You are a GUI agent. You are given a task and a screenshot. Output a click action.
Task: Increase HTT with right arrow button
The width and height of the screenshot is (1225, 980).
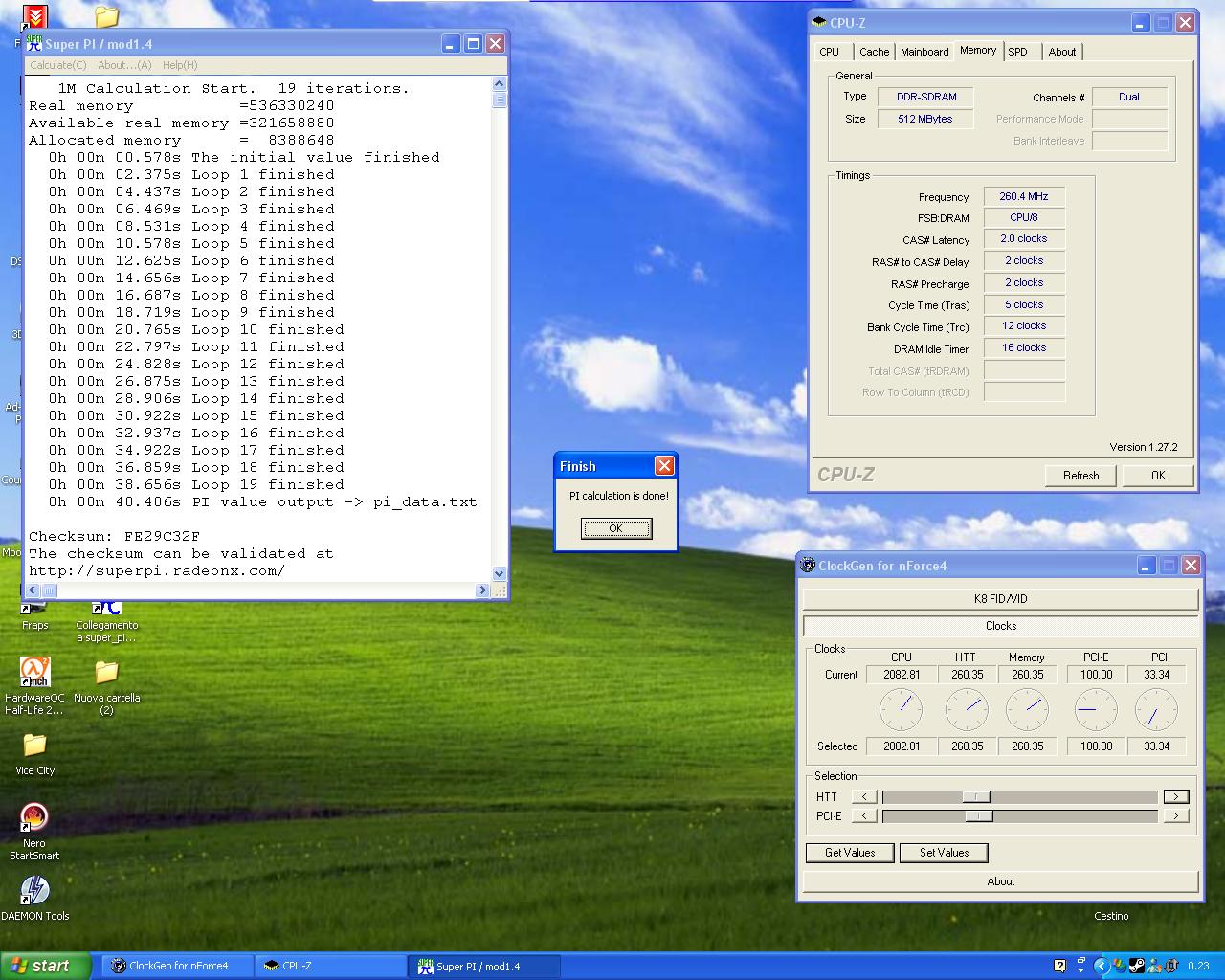click(1176, 796)
